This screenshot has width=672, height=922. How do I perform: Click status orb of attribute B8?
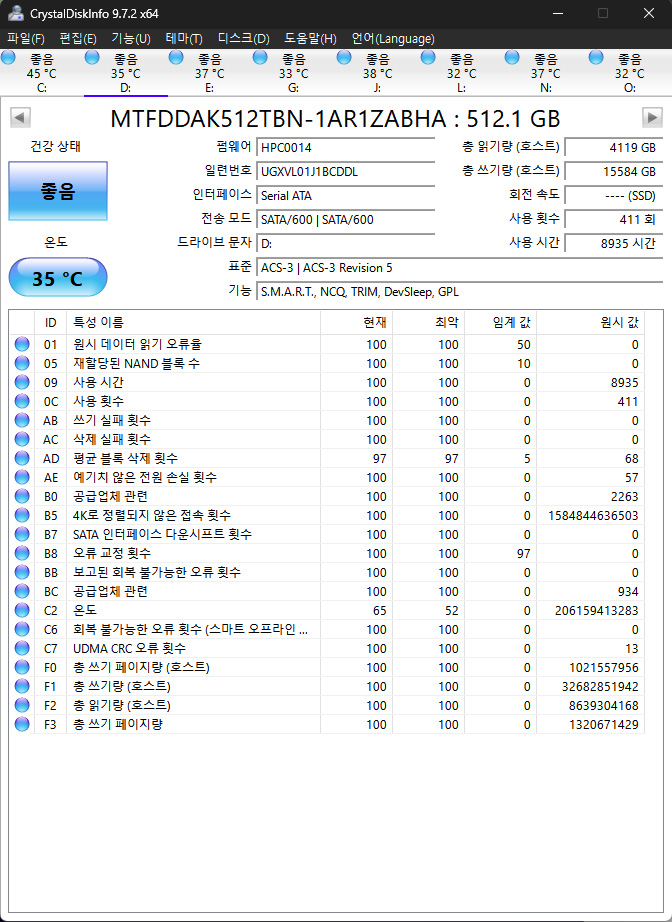point(22,553)
